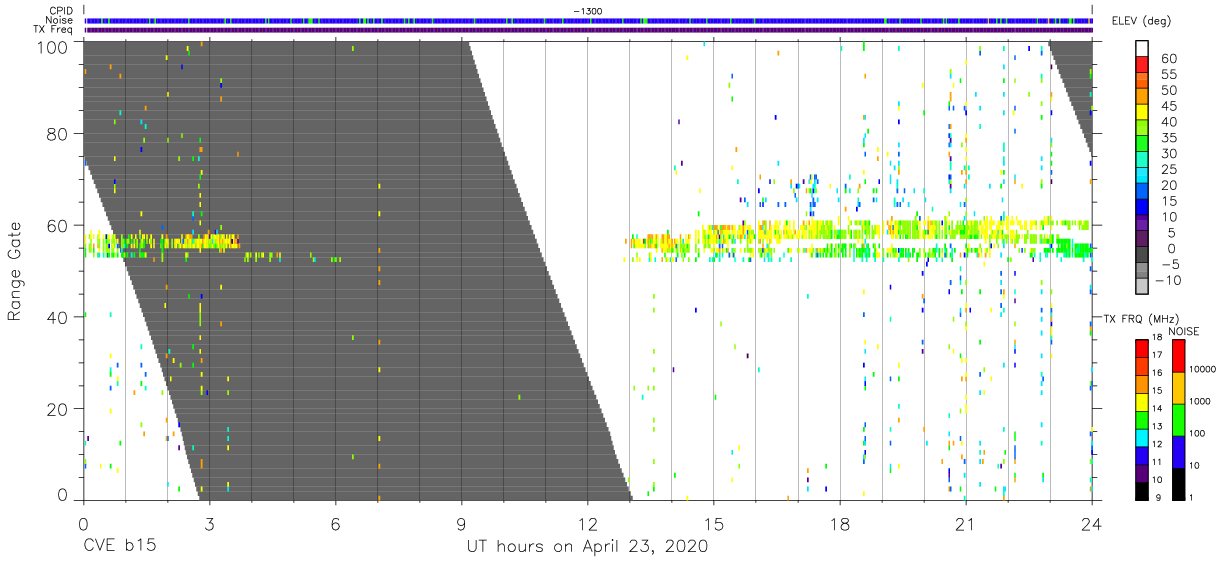Pick the light gray bottom ELEV swatch

pos(1143,287)
